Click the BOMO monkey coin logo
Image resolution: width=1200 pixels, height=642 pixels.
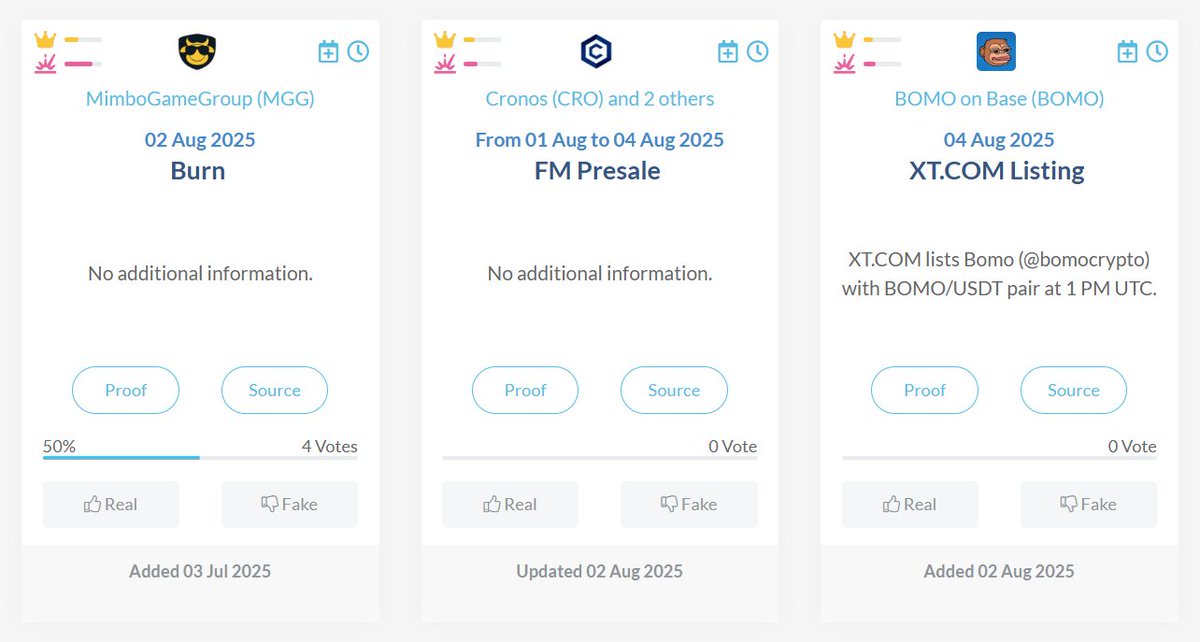(996, 51)
